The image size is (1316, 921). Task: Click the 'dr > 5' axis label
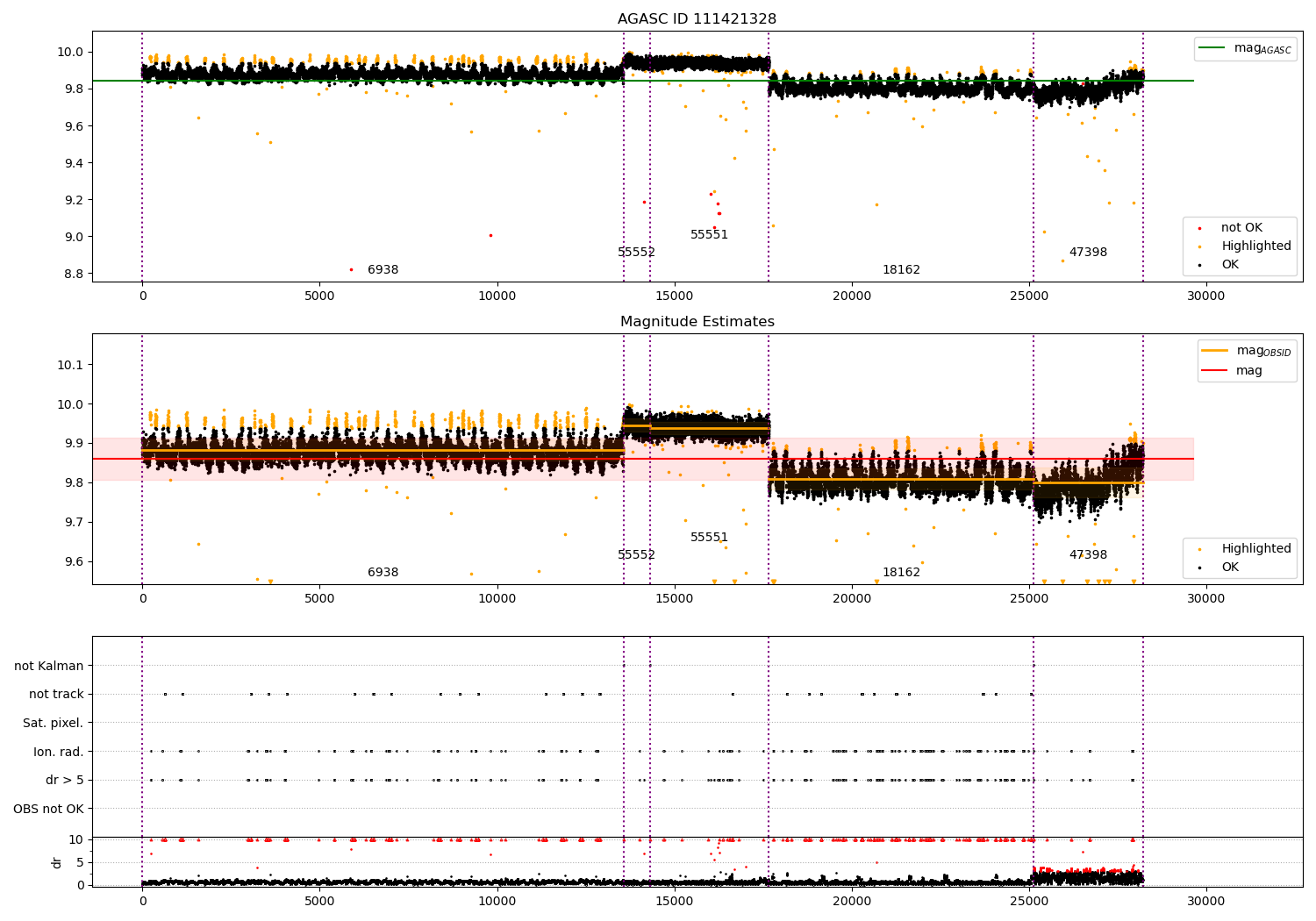pyautogui.click(x=65, y=780)
